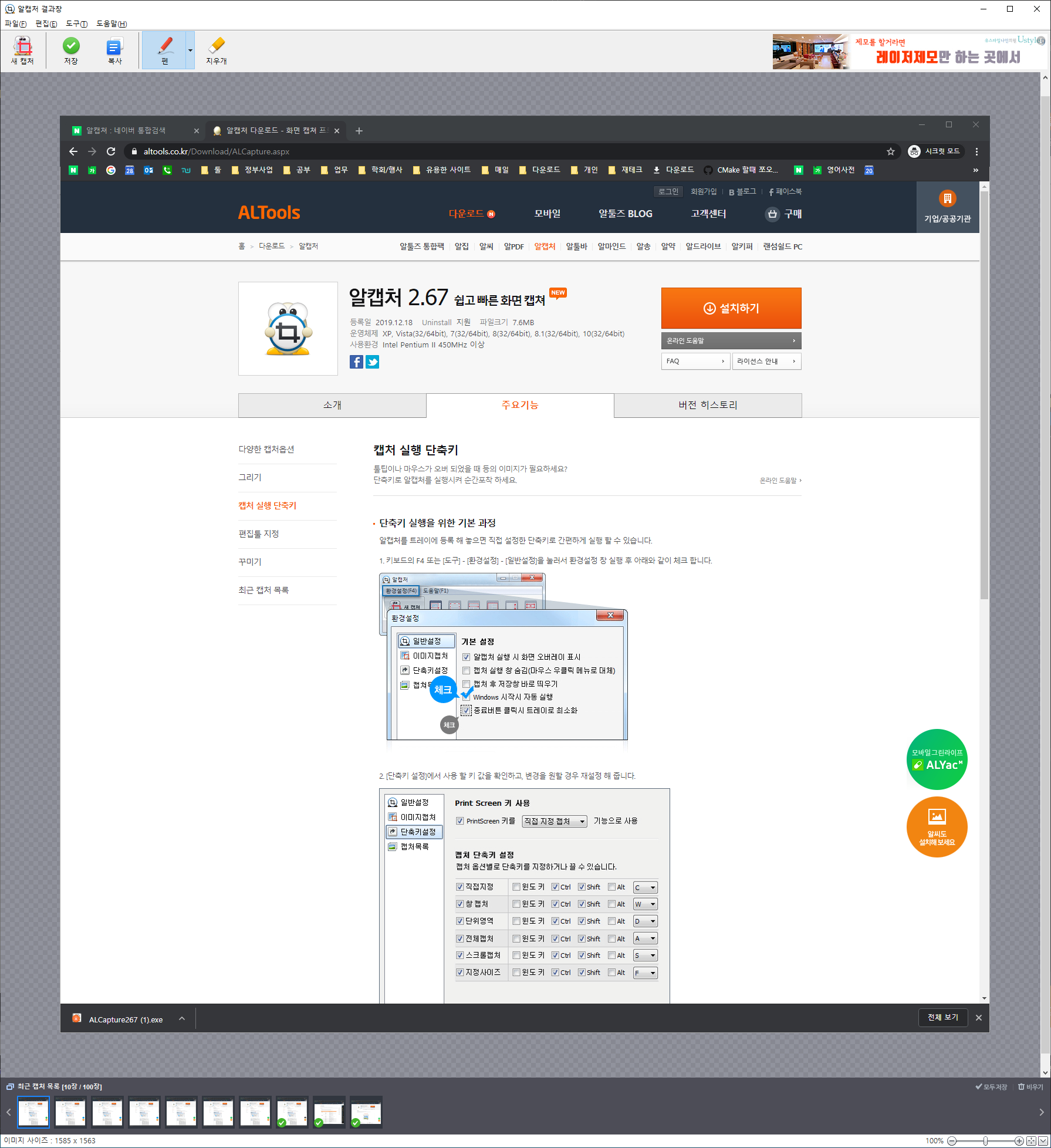The image size is (1051, 1148).
Task: Open the FAQ link
Action: click(695, 361)
